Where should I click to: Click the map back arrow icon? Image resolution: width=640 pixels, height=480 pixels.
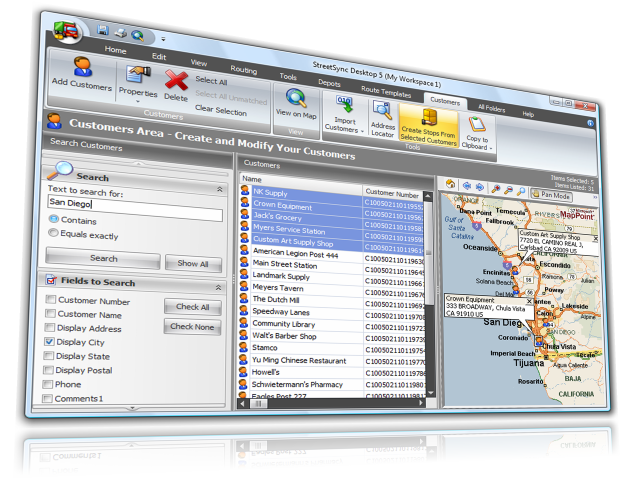pos(466,187)
